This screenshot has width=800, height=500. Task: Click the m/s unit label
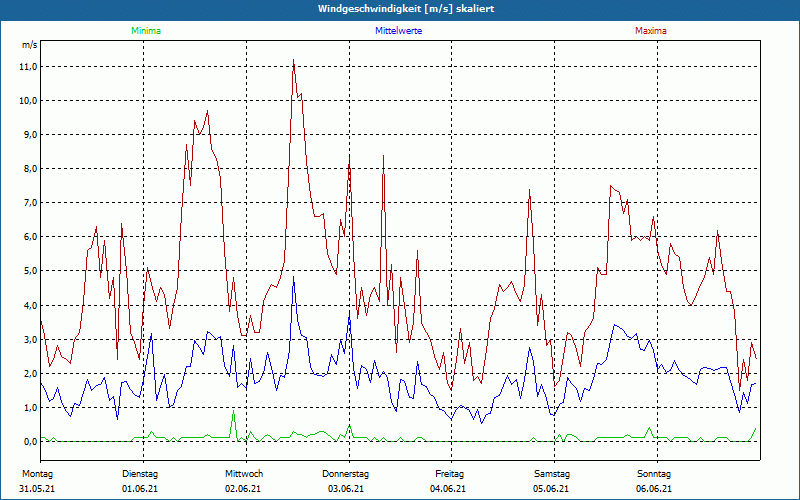30,45
